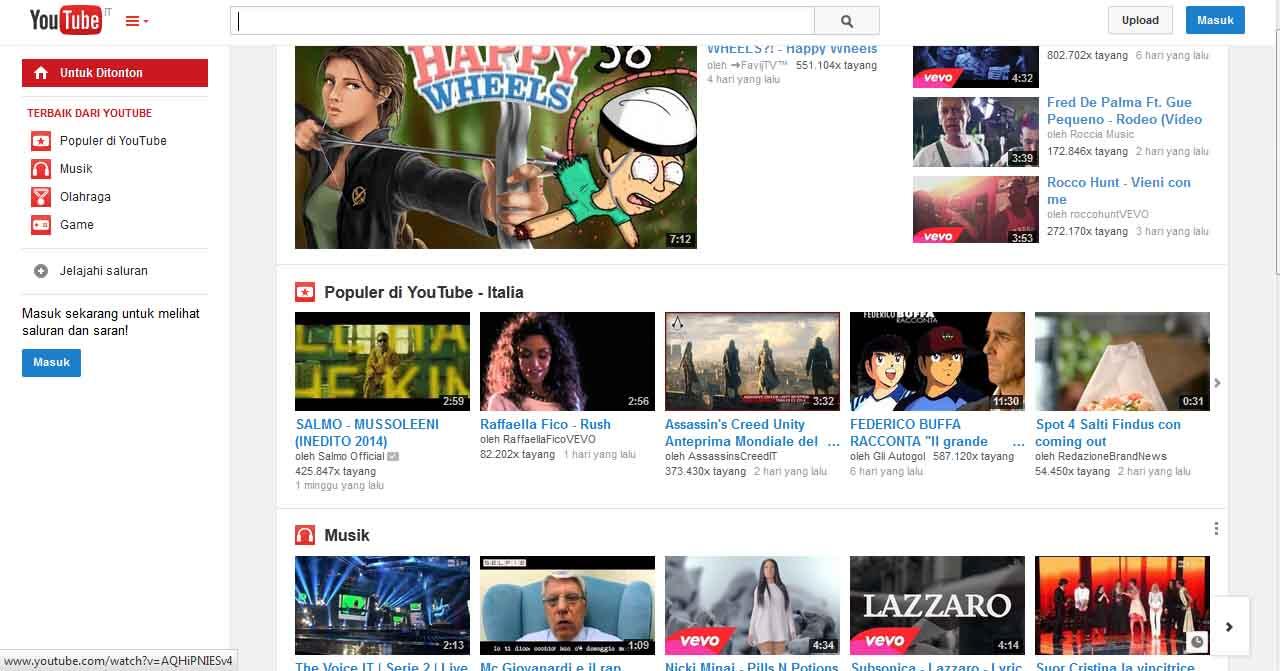Open Nicki Minaj Pills N Potions thumbnail
1280x671 pixels.
click(x=752, y=605)
